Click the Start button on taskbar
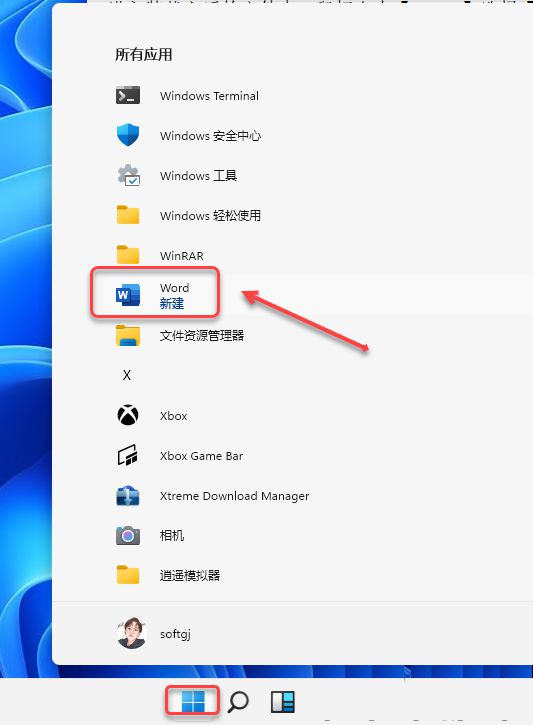The width and height of the screenshot is (533, 725). (192, 701)
